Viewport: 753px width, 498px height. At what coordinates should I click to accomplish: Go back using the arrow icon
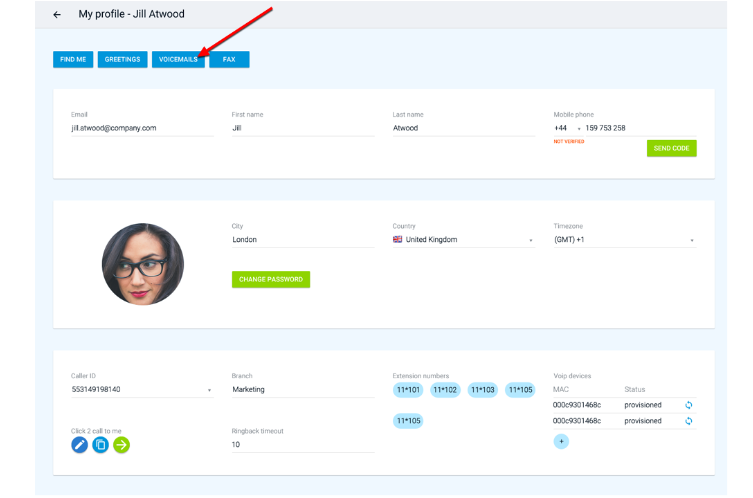click(57, 15)
